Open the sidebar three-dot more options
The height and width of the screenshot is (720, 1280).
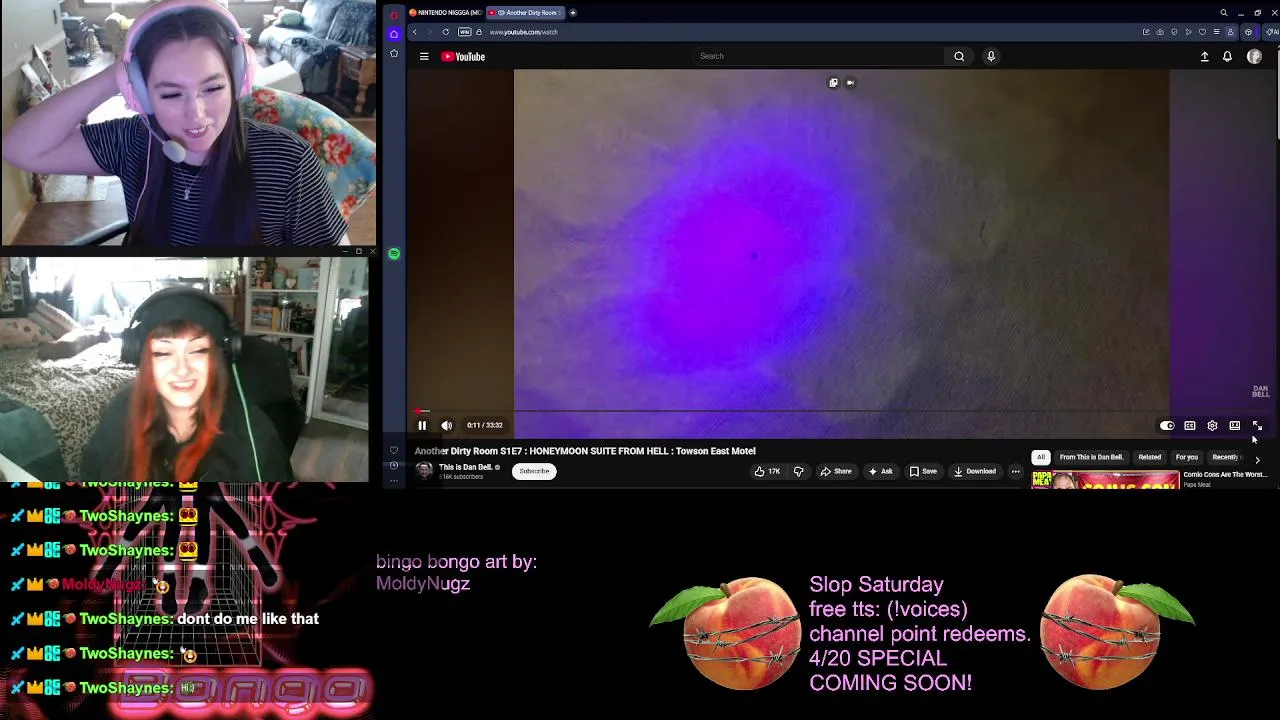coord(394,480)
